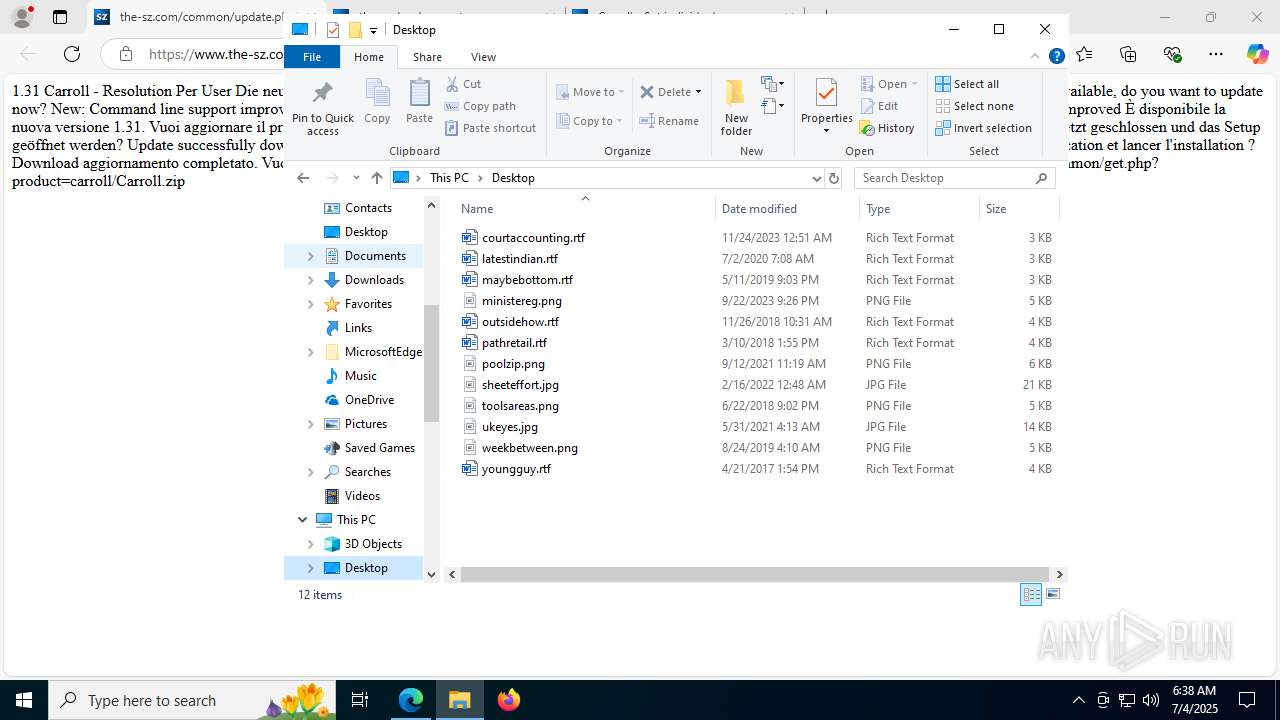Collapse the This PC tree node
The height and width of the screenshot is (720, 1280).
(x=302, y=520)
